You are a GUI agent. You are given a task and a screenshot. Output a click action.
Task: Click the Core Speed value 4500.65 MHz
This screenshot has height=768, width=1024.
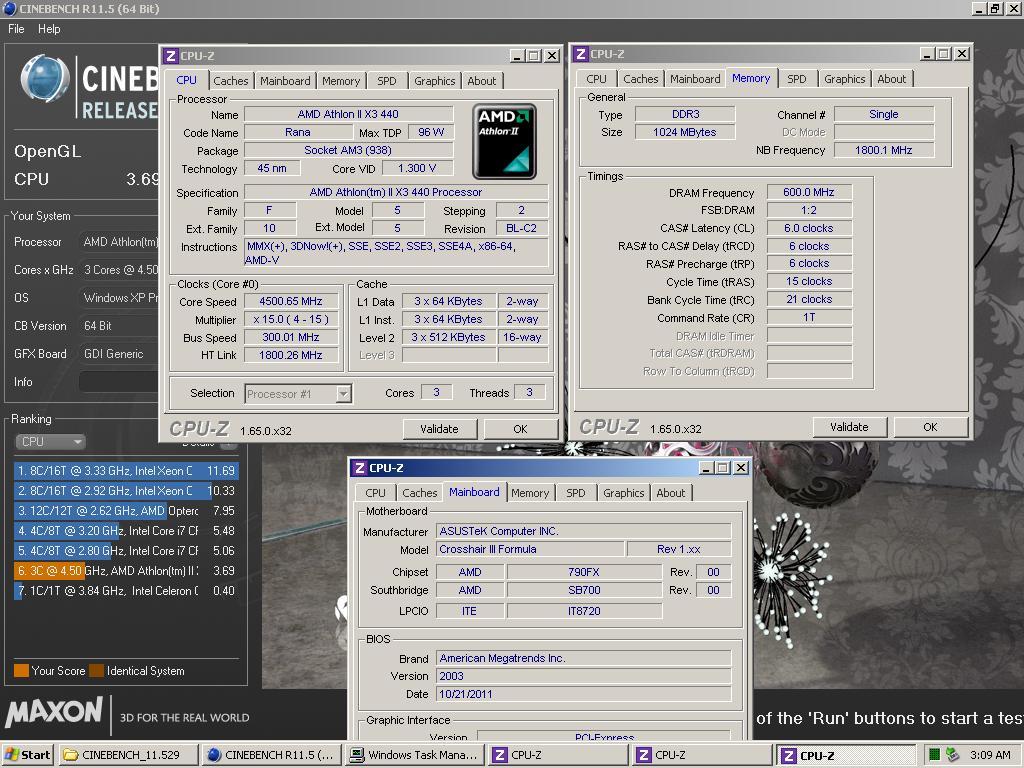click(291, 302)
